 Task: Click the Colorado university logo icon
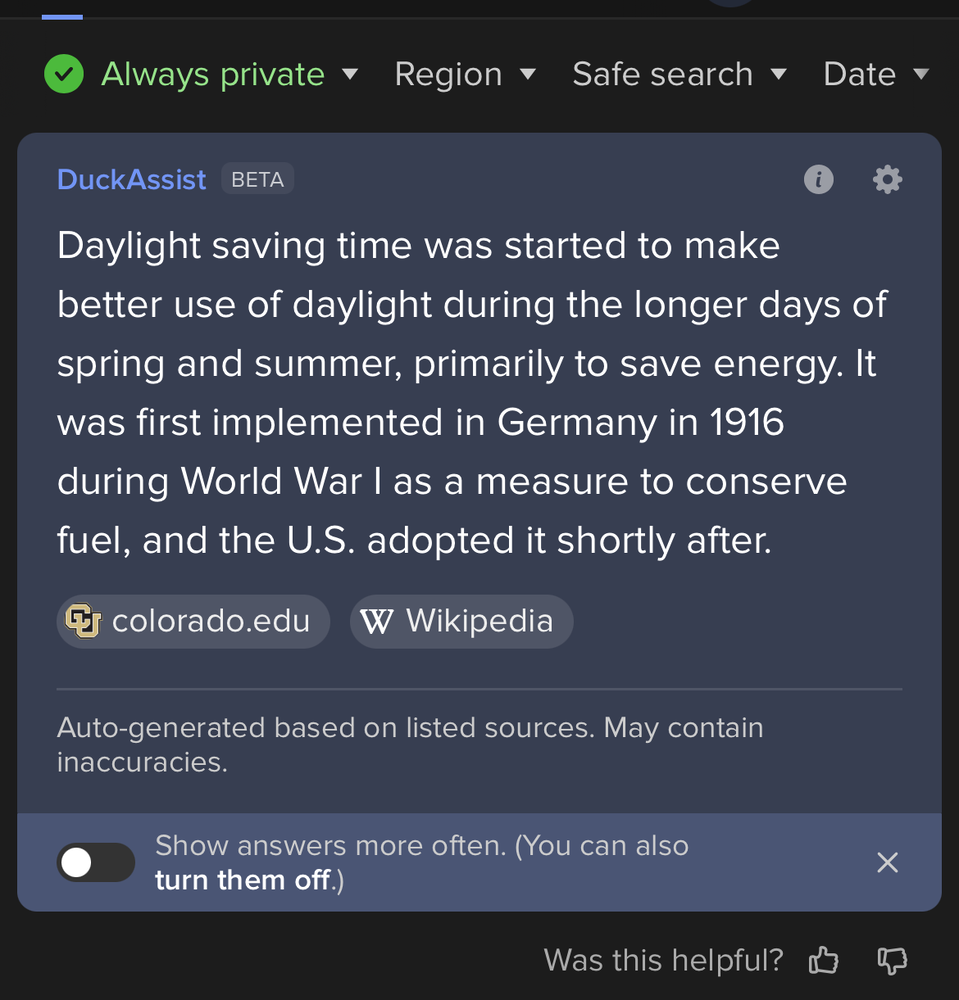point(83,621)
